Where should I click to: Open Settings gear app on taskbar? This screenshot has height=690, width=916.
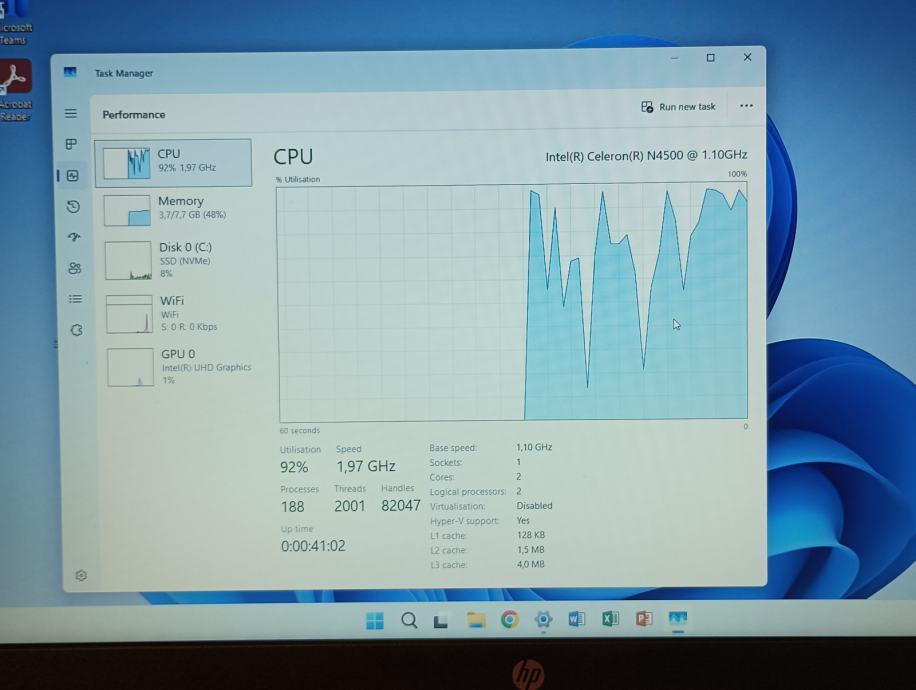[x=543, y=619]
